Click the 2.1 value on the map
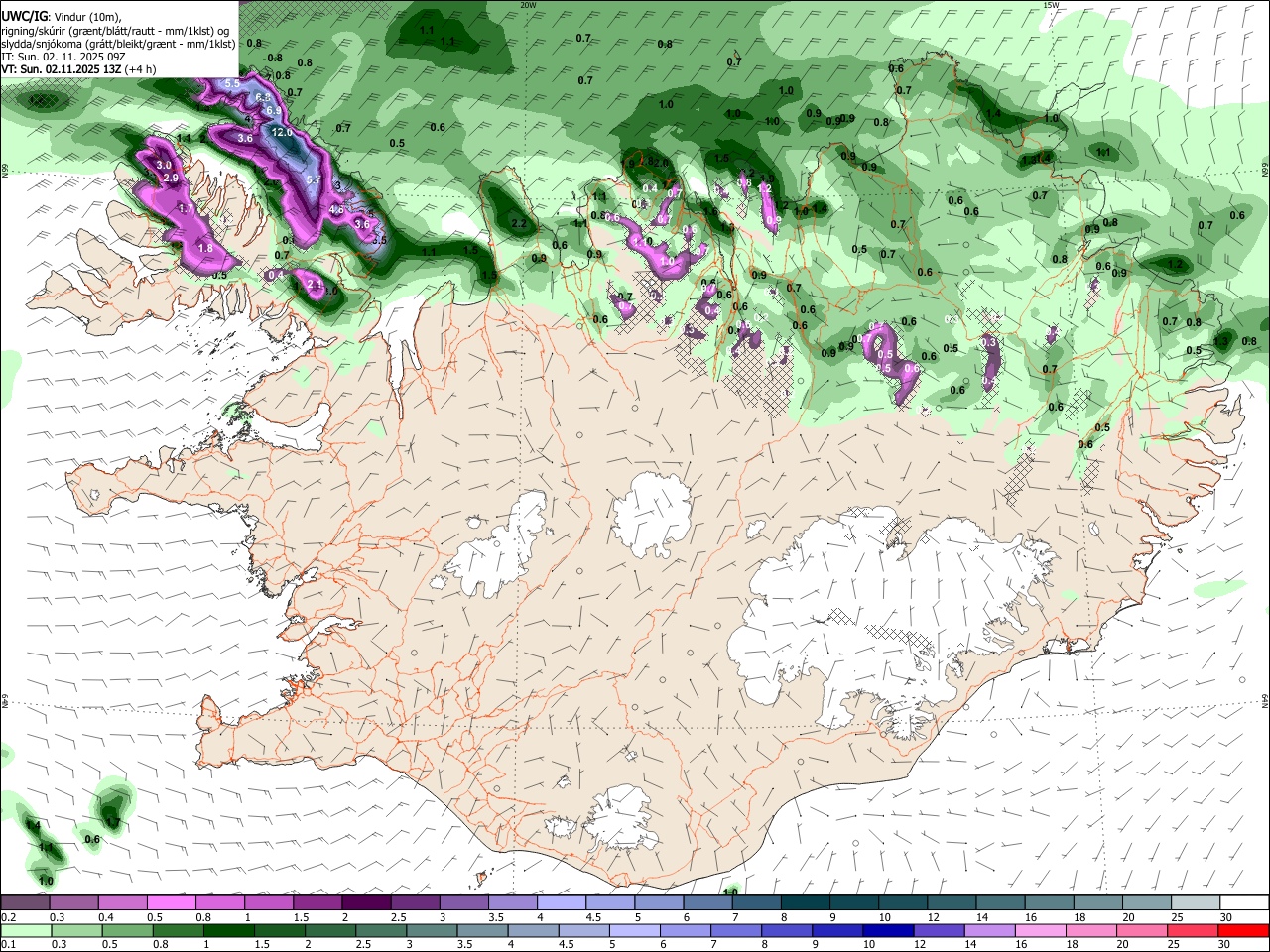 point(316,285)
